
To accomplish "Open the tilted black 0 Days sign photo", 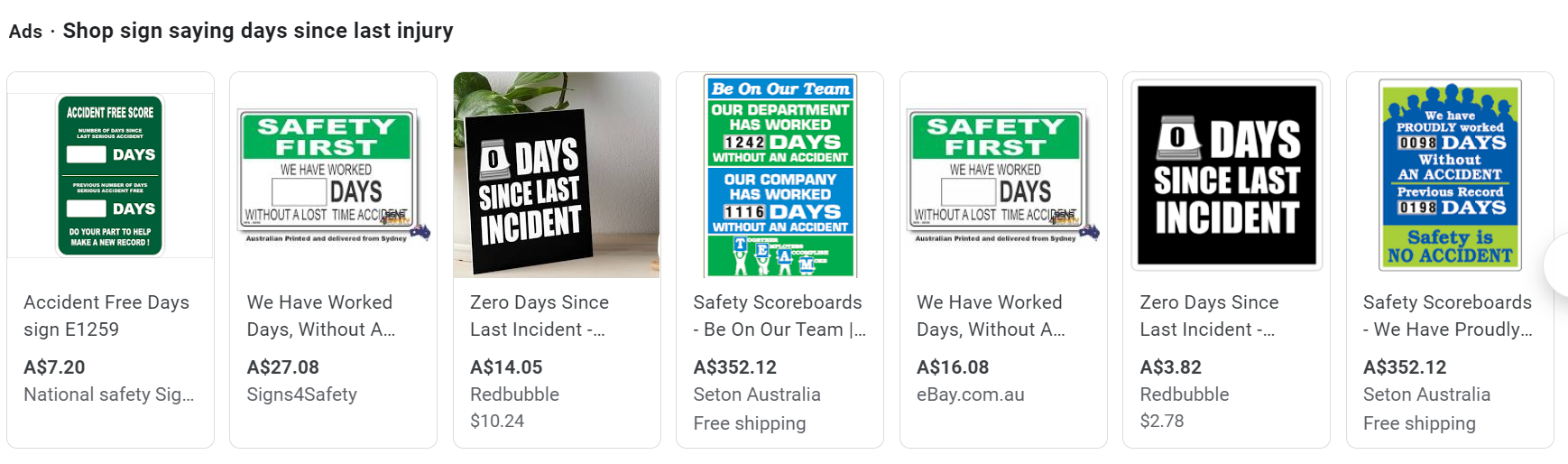I will click(557, 175).
